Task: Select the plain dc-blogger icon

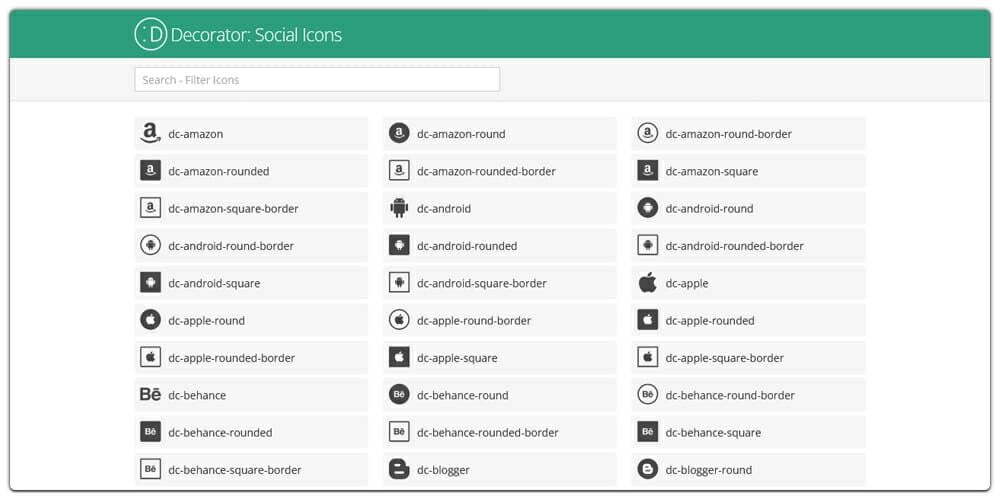Action: click(x=399, y=469)
